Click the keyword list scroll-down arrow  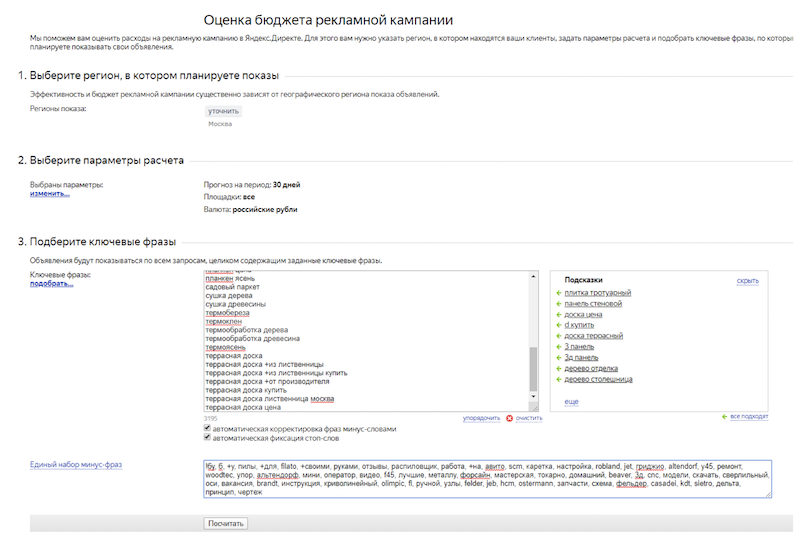[x=533, y=396]
